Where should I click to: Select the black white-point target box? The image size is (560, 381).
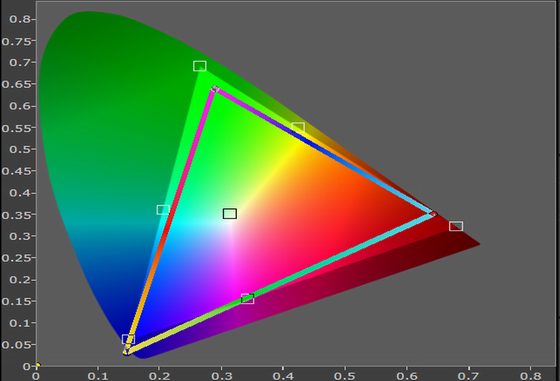[x=230, y=214]
